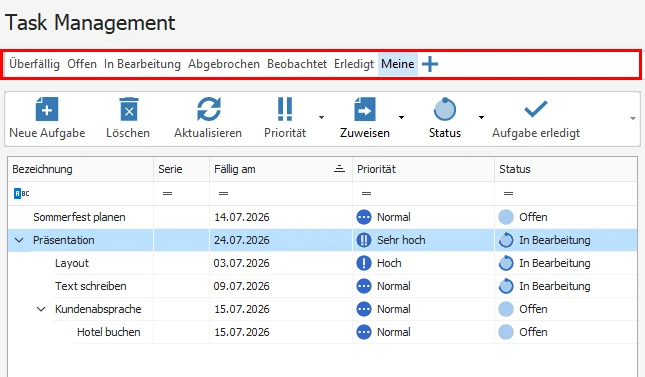Click priority icon of Hotel buchen row
The height and width of the screenshot is (377, 645).
pos(364,332)
